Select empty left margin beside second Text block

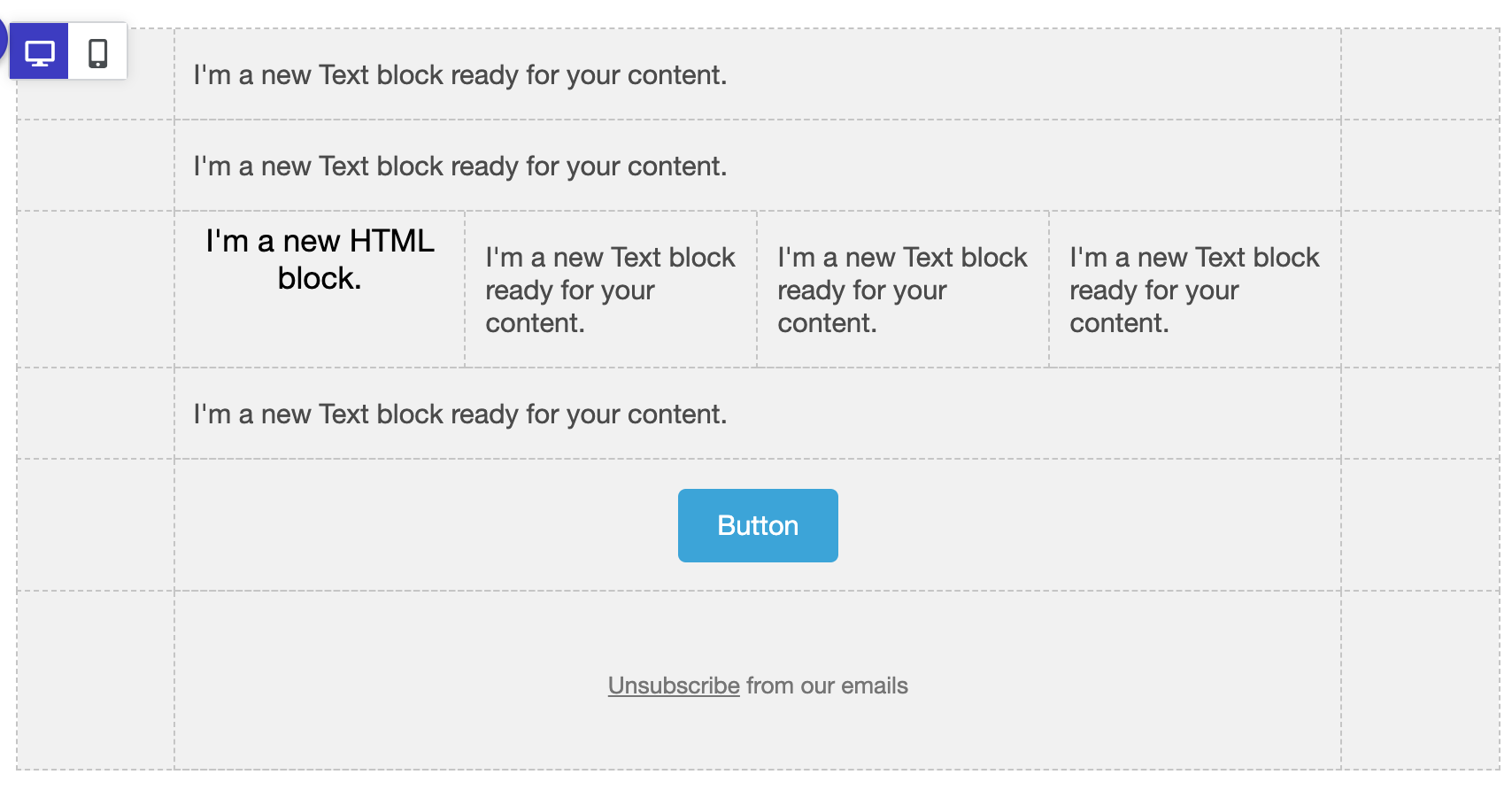(96, 166)
